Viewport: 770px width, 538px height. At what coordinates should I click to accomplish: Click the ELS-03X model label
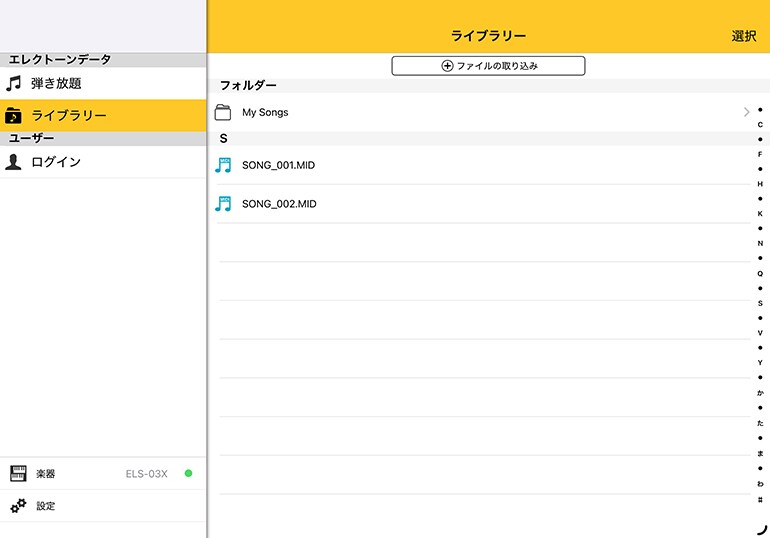pos(146,474)
